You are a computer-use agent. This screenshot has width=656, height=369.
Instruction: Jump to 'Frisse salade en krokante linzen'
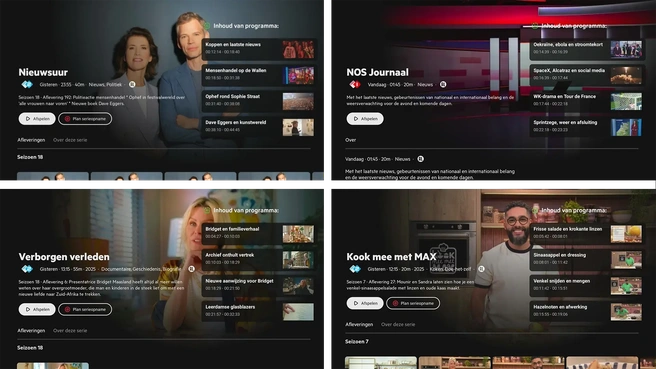click(587, 233)
